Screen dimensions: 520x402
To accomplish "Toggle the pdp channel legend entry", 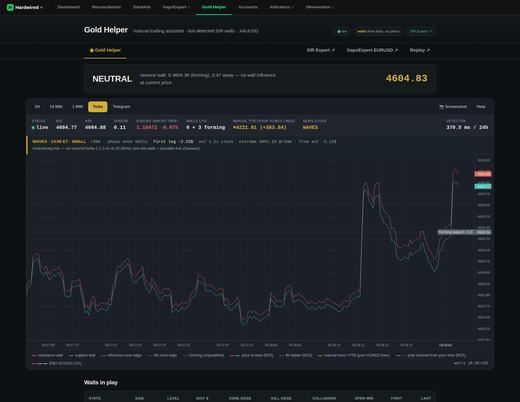I will (431, 356).
